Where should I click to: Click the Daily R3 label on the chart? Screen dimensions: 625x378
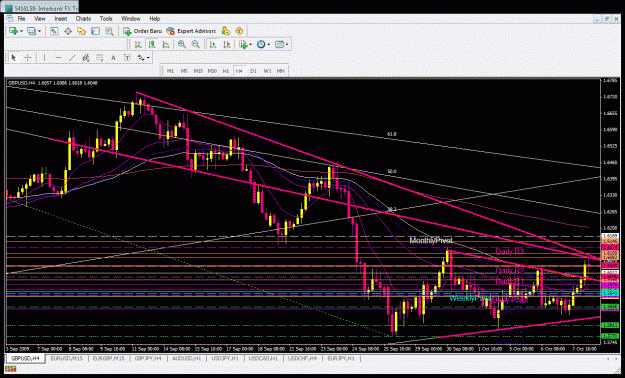510,251
